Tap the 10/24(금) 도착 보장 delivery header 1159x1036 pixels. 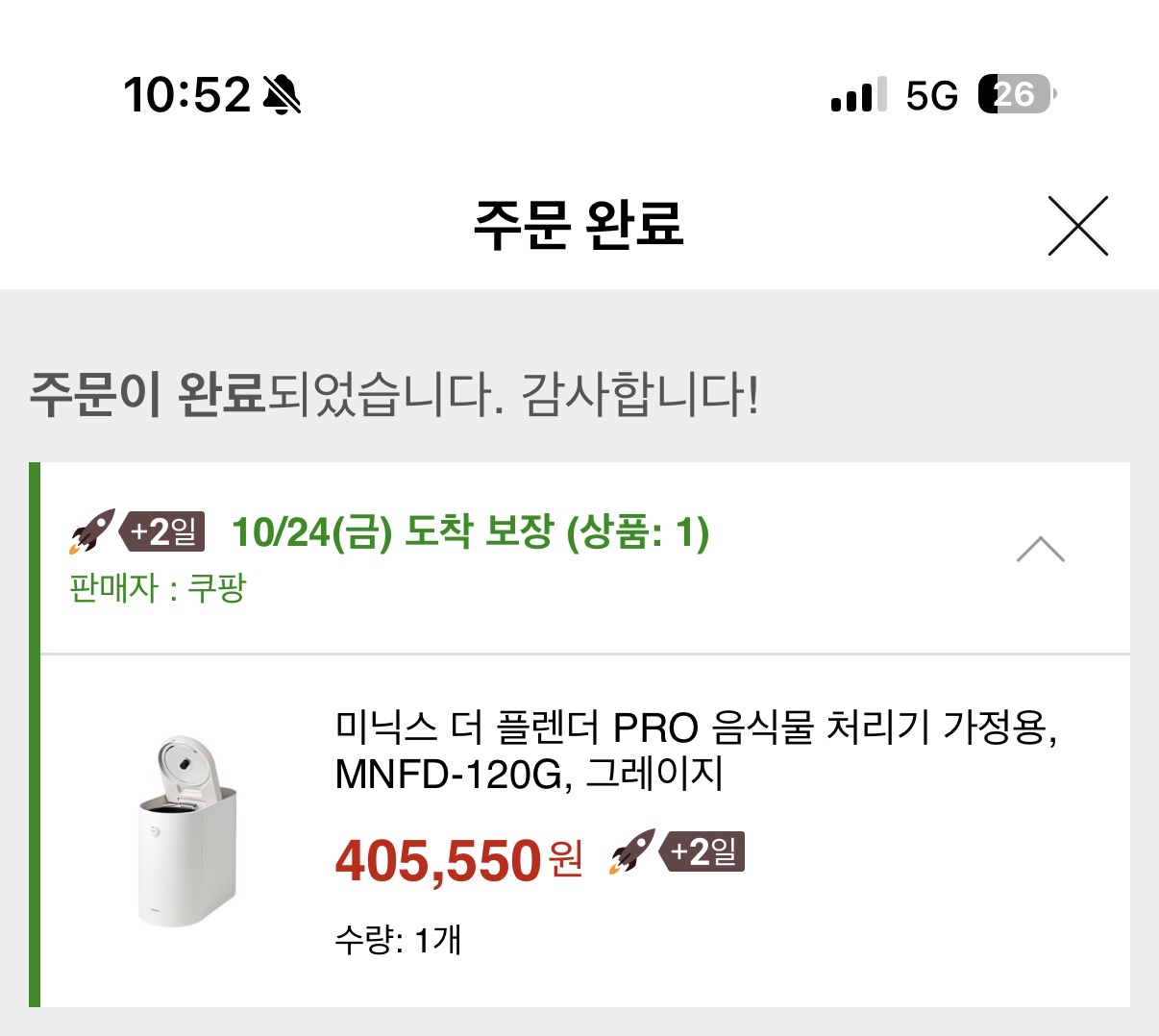pos(470,531)
